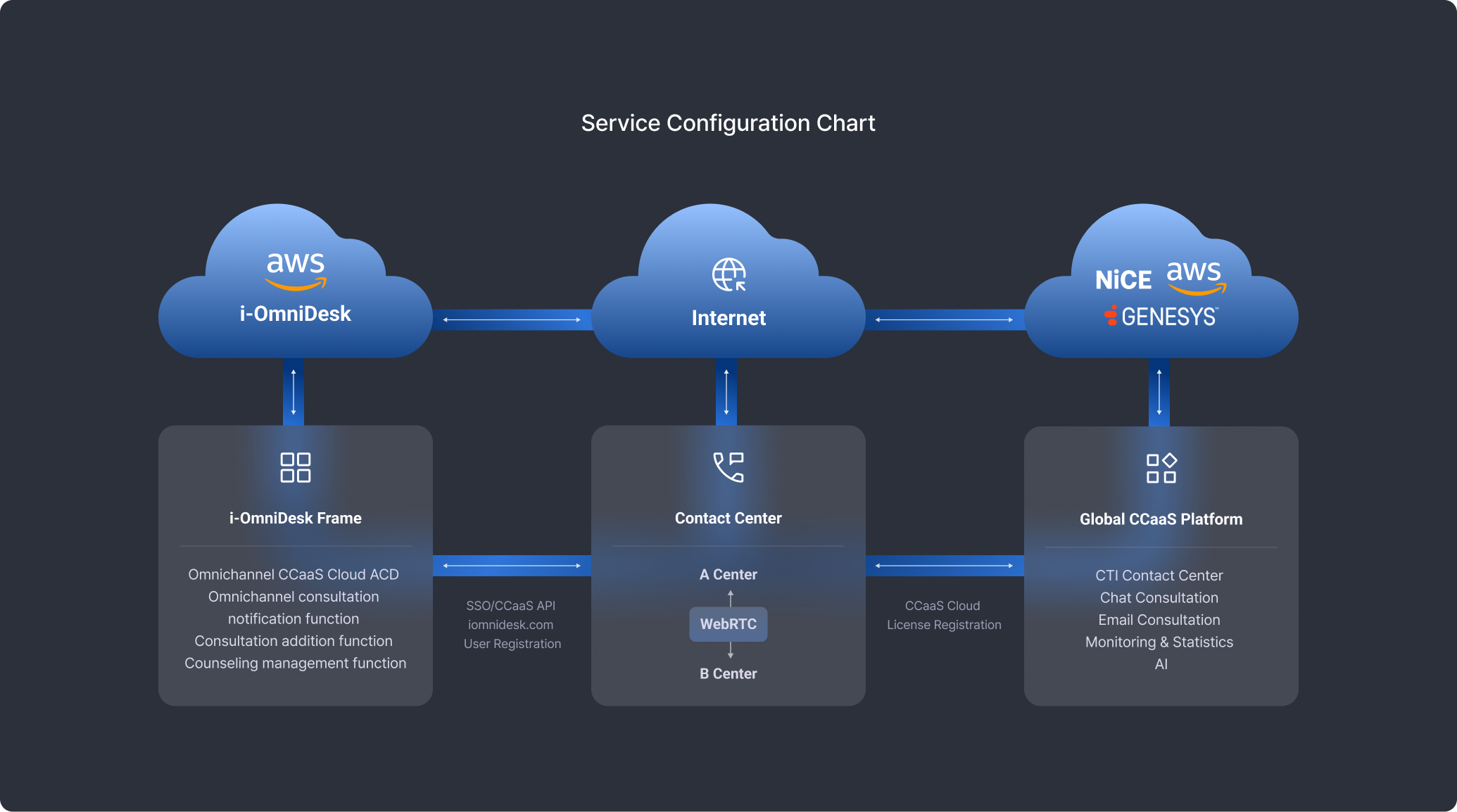This screenshot has width=1457, height=812.
Task: Click the Monitoring & Statistics text
Action: click(x=1159, y=642)
